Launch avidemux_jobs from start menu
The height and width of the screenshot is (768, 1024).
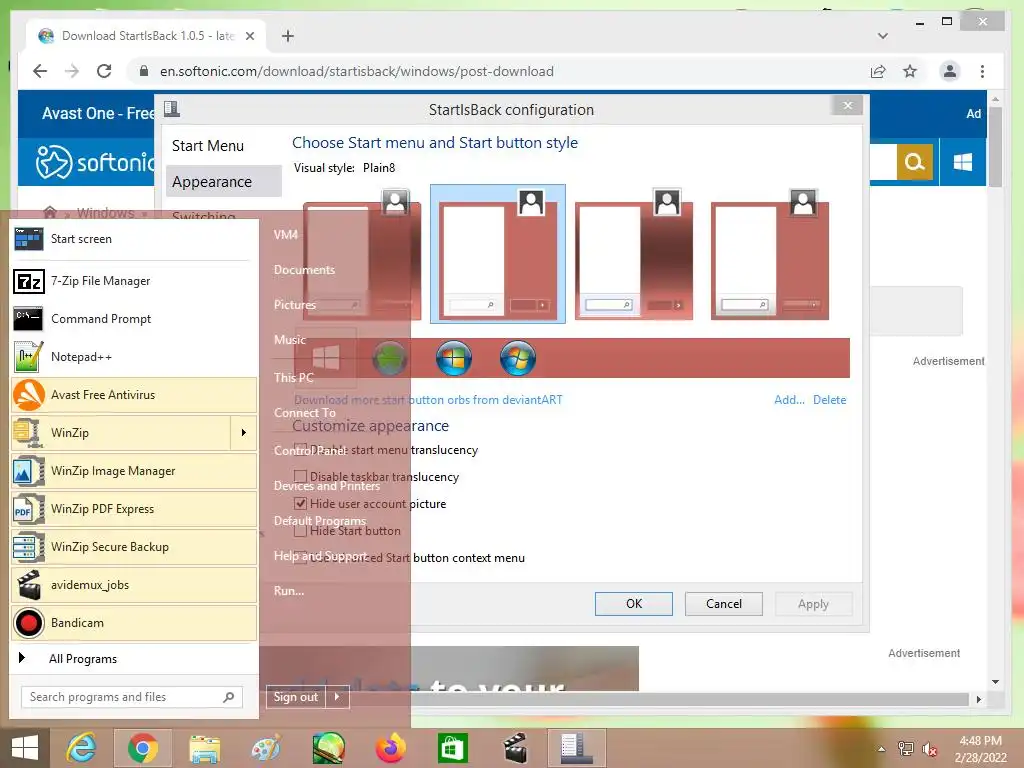[133, 584]
